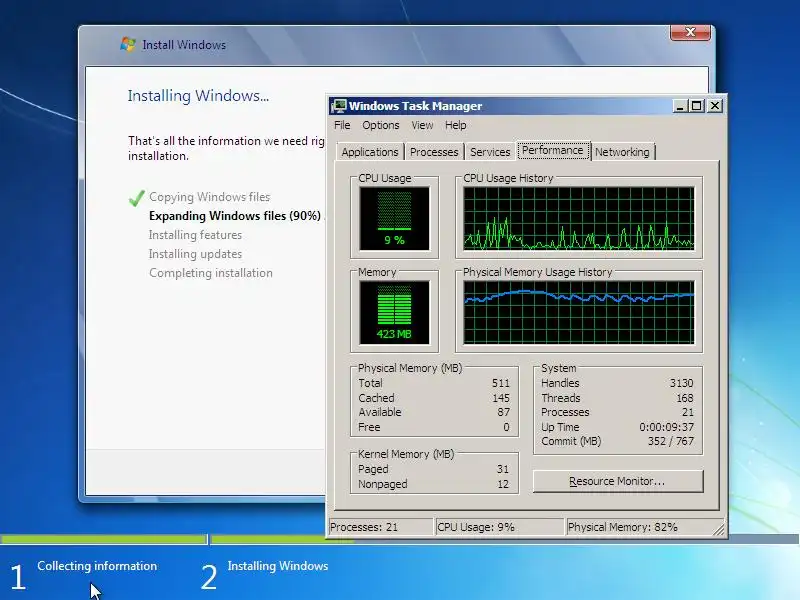
Task: Click the step 1 Collecting information label
Action: (x=97, y=566)
